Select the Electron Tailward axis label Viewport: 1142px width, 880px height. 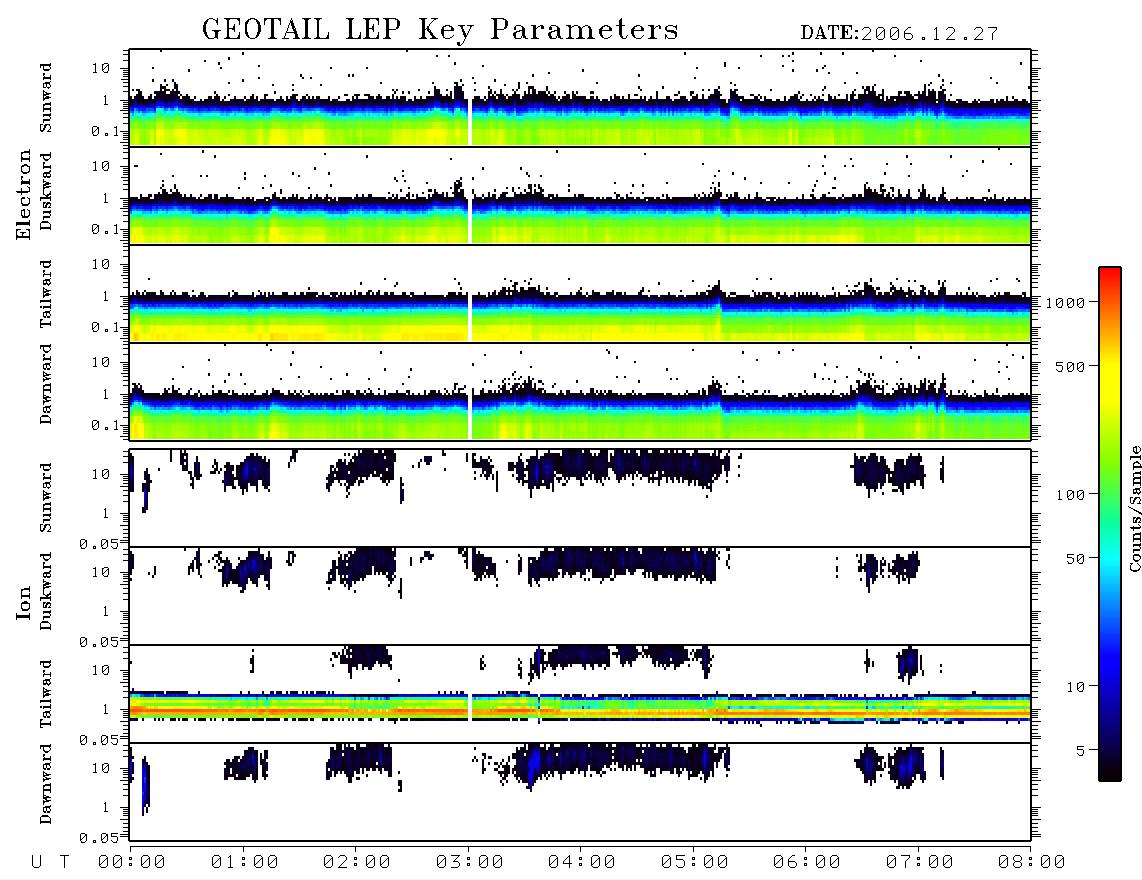pyautogui.click(x=46, y=293)
